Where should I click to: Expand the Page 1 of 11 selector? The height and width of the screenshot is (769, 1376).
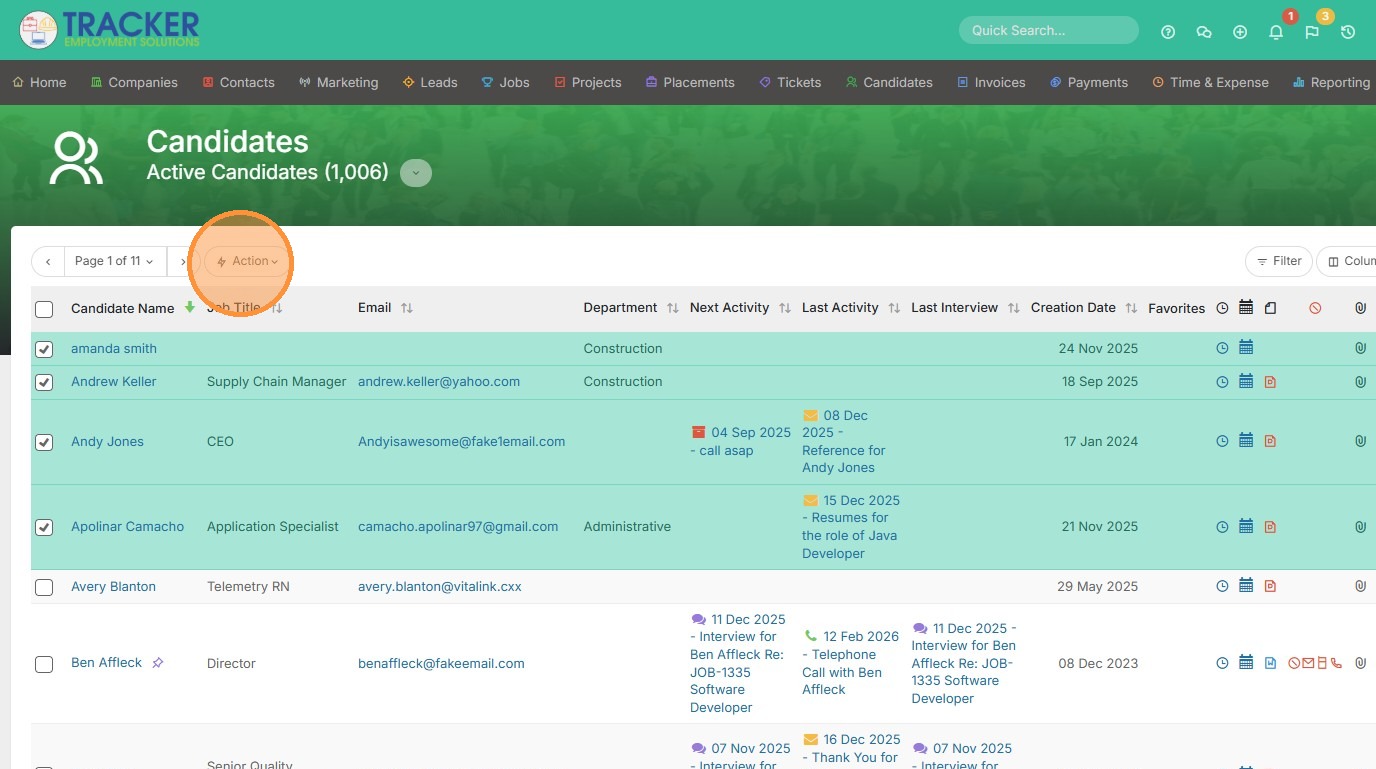coord(115,261)
